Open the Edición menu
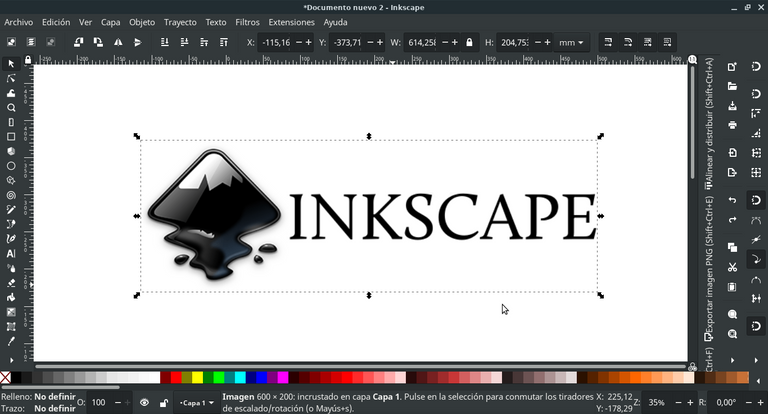The width and height of the screenshot is (768, 414). coord(56,22)
